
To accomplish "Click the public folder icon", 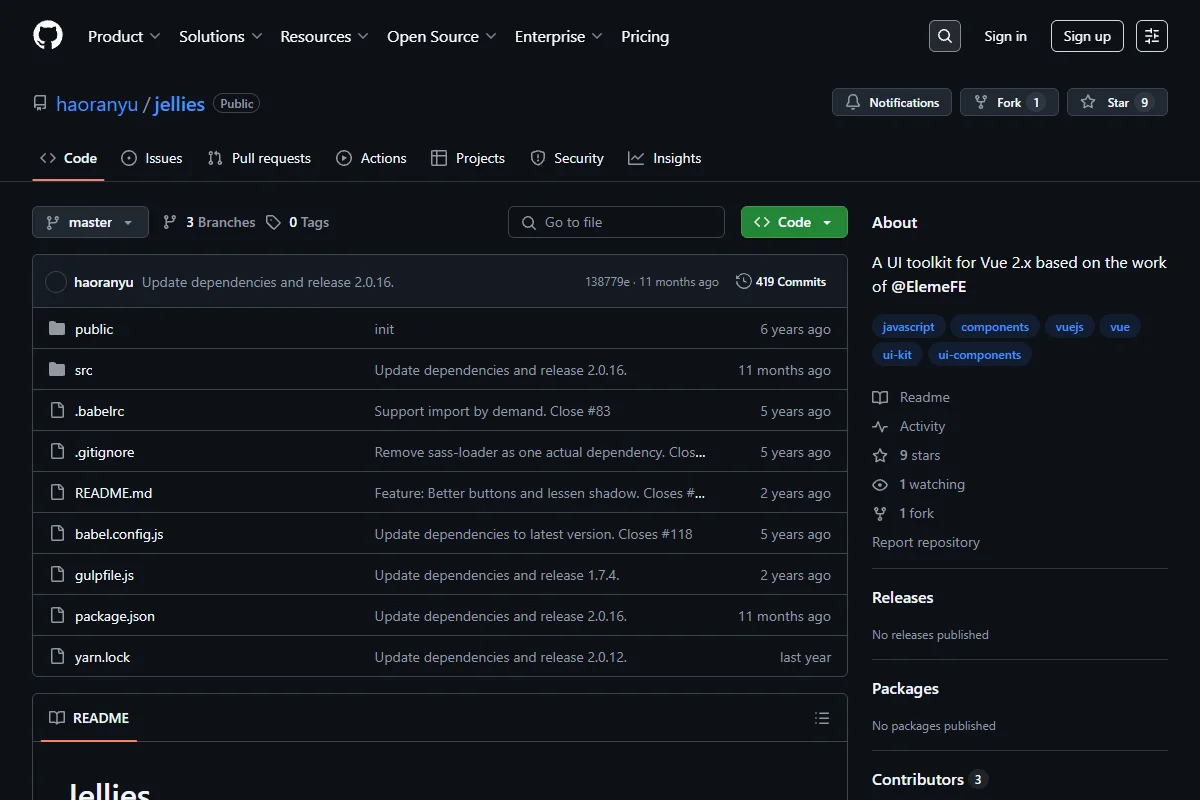I will coord(57,329).
